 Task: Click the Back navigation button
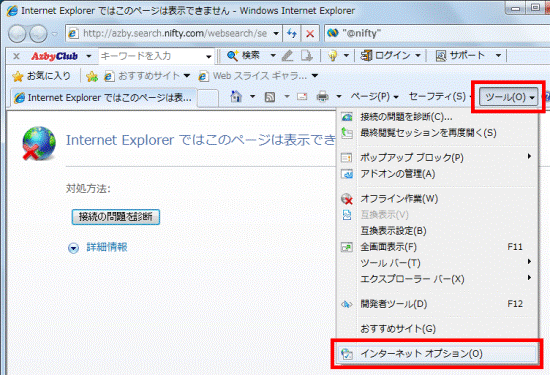tap(17, 34)
